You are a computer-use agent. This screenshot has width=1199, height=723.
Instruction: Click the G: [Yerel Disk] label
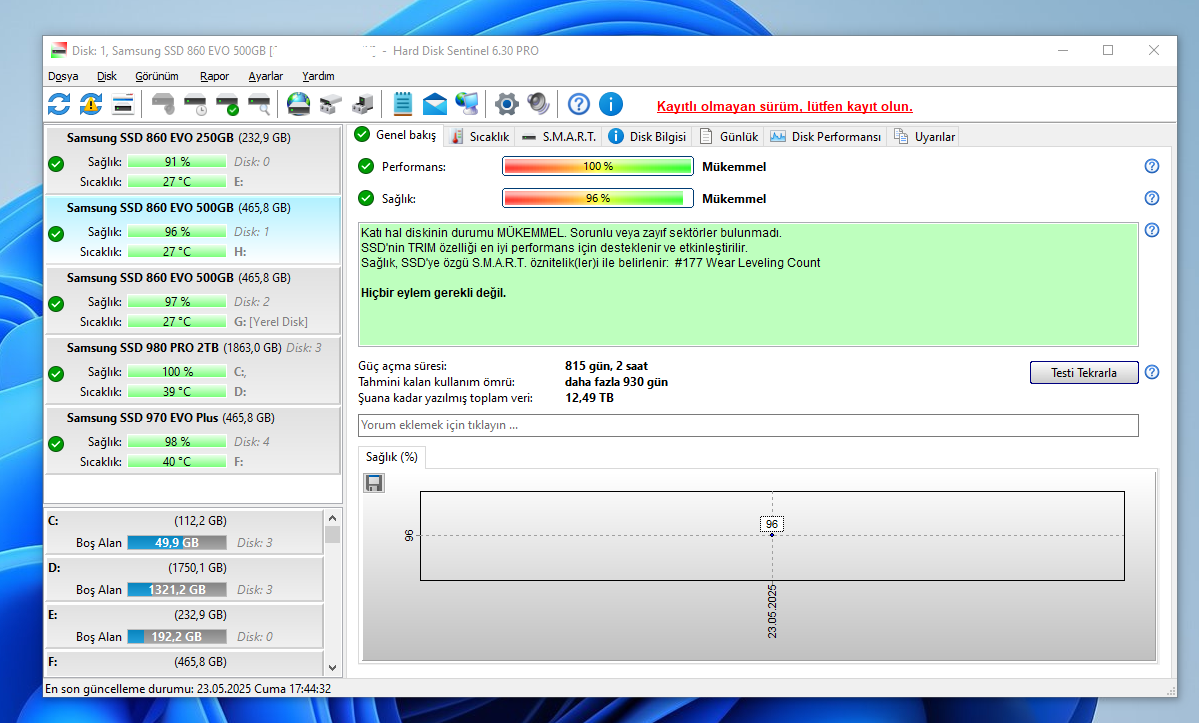coord(271,322)
